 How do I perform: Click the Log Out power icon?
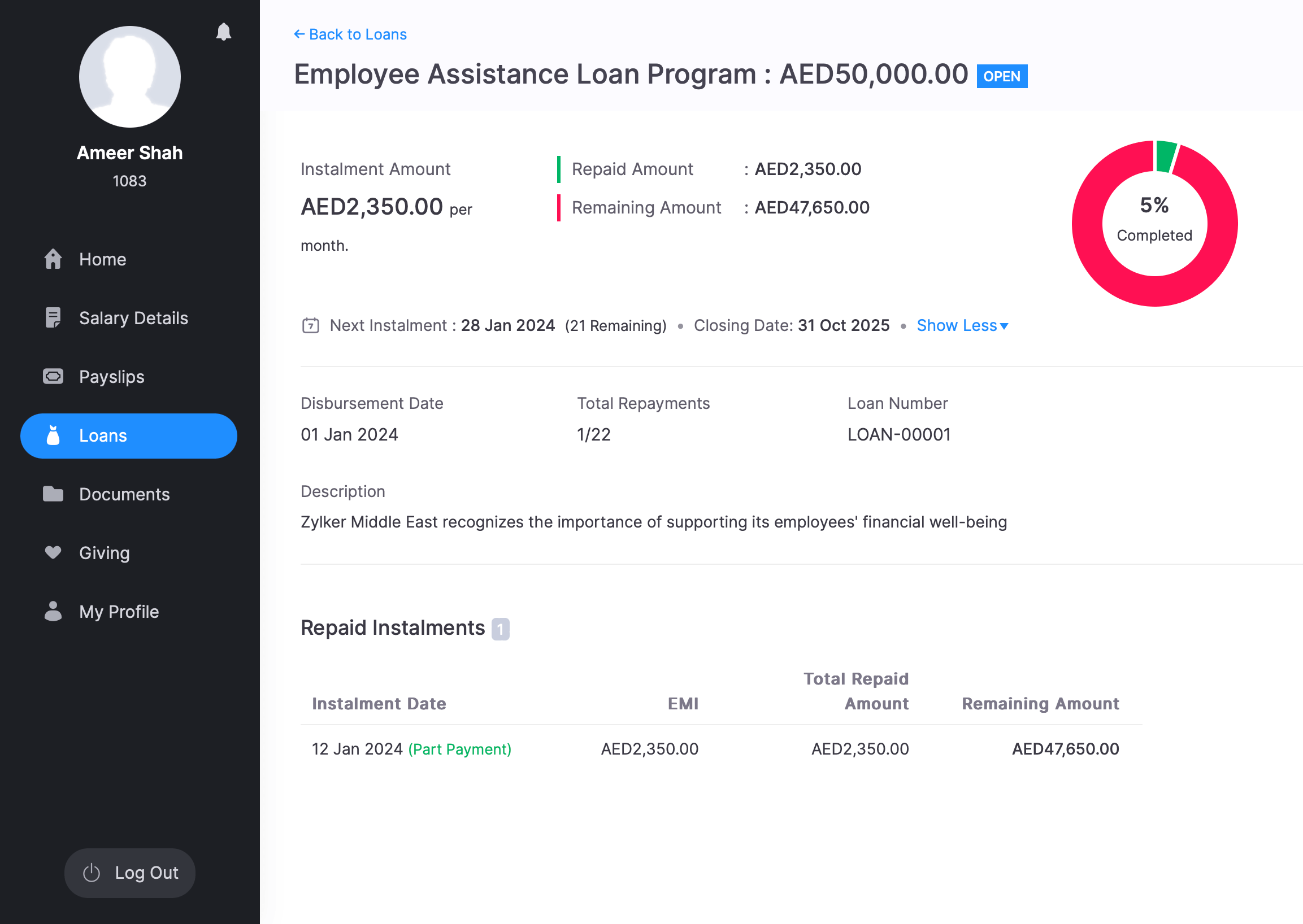92,873
